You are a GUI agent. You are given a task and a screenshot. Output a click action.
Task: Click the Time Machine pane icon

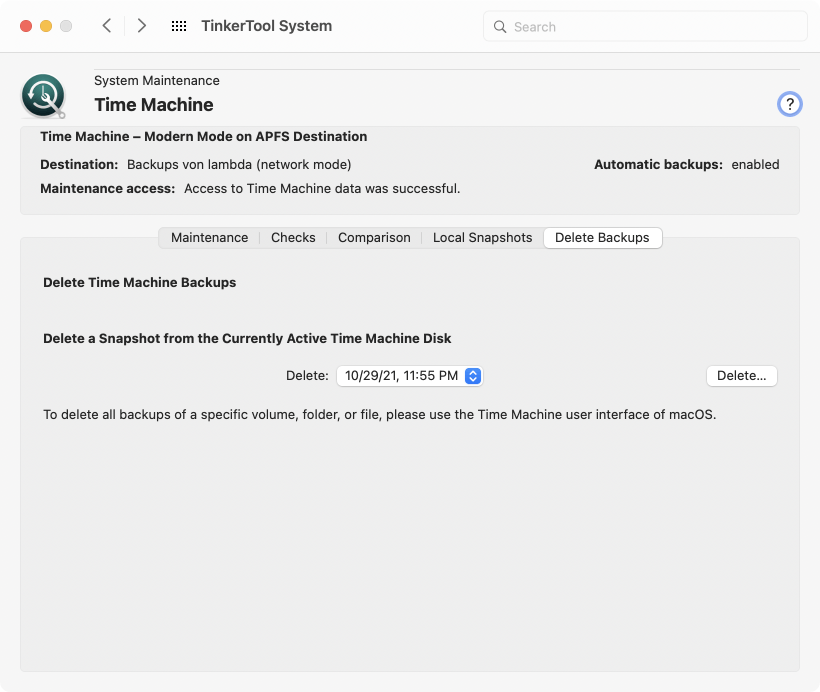(x=43, y=96)
